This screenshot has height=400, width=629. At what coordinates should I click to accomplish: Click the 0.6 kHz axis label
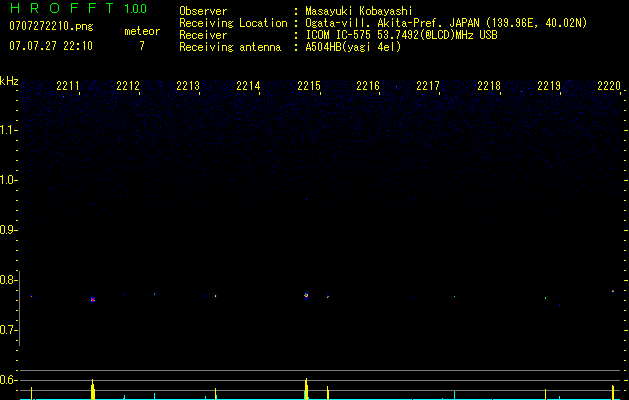(8, 380)
